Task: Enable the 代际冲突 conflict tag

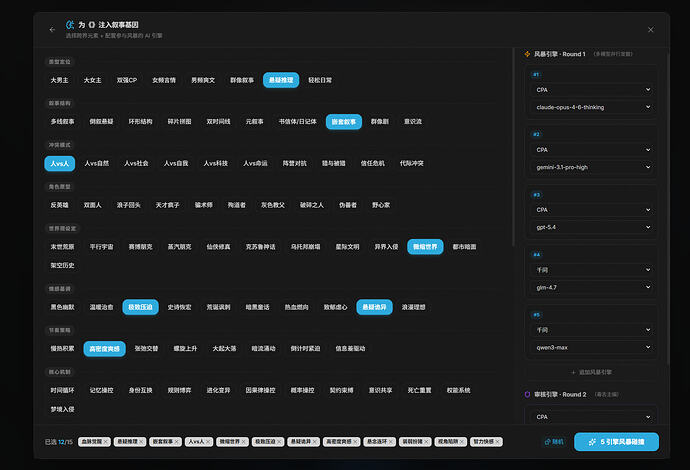Action: 411,163
